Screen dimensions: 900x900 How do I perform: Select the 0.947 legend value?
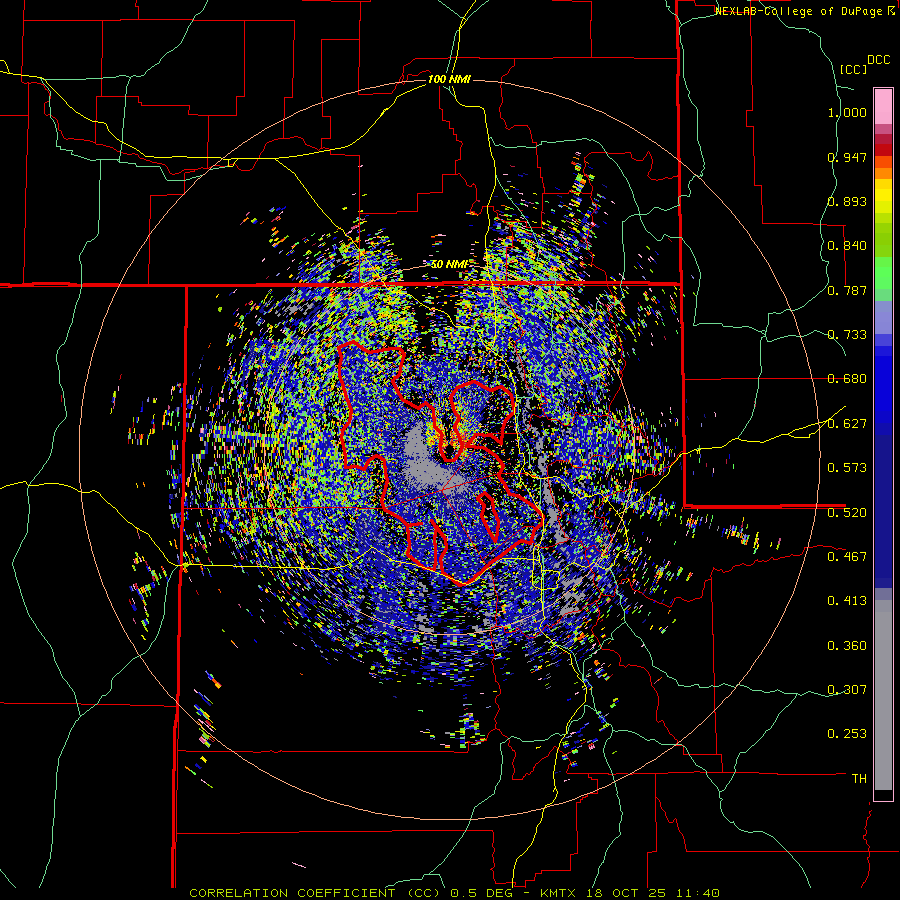tap(847, 157)
